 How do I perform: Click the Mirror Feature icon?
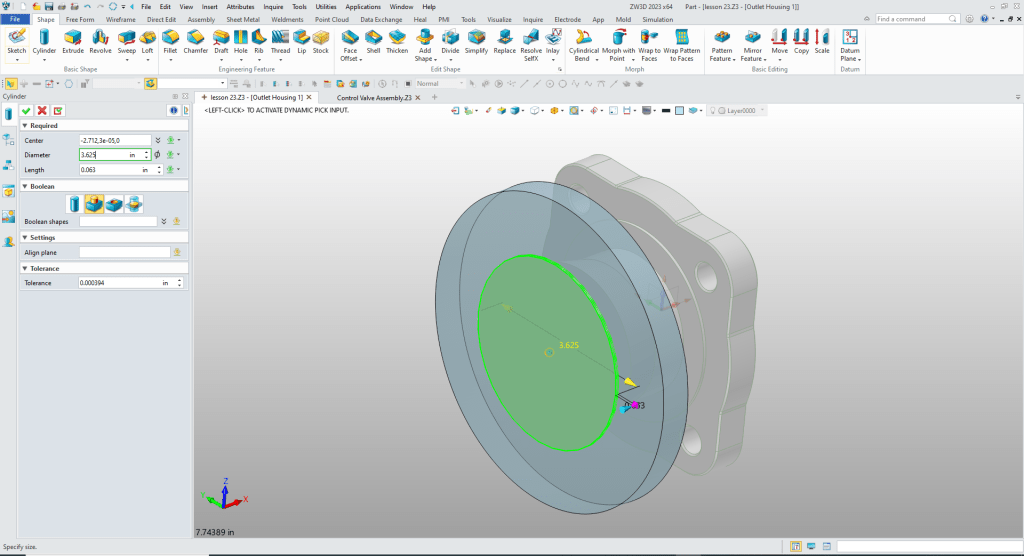point(752,41)
